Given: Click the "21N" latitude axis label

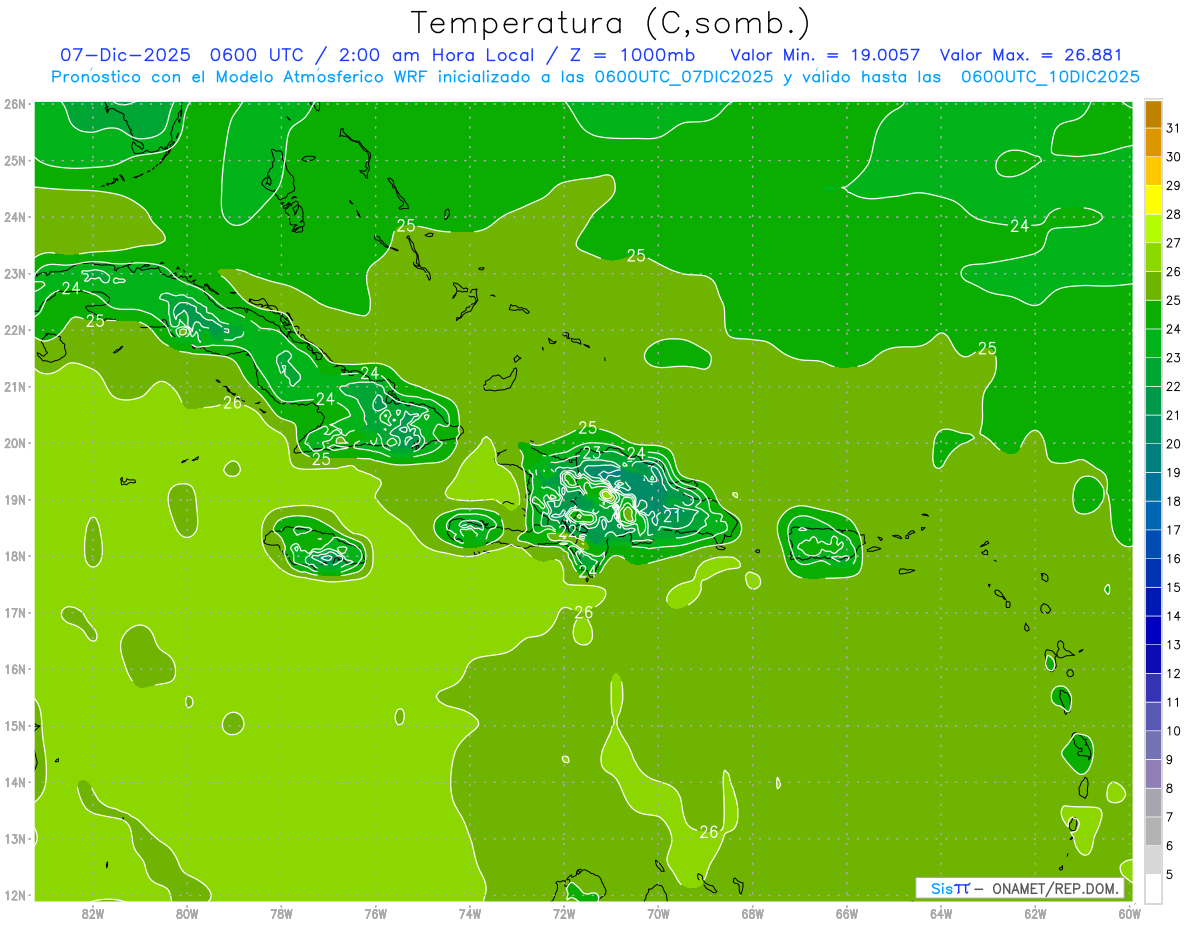Looking at the screenshot, I should coord(15,386).
